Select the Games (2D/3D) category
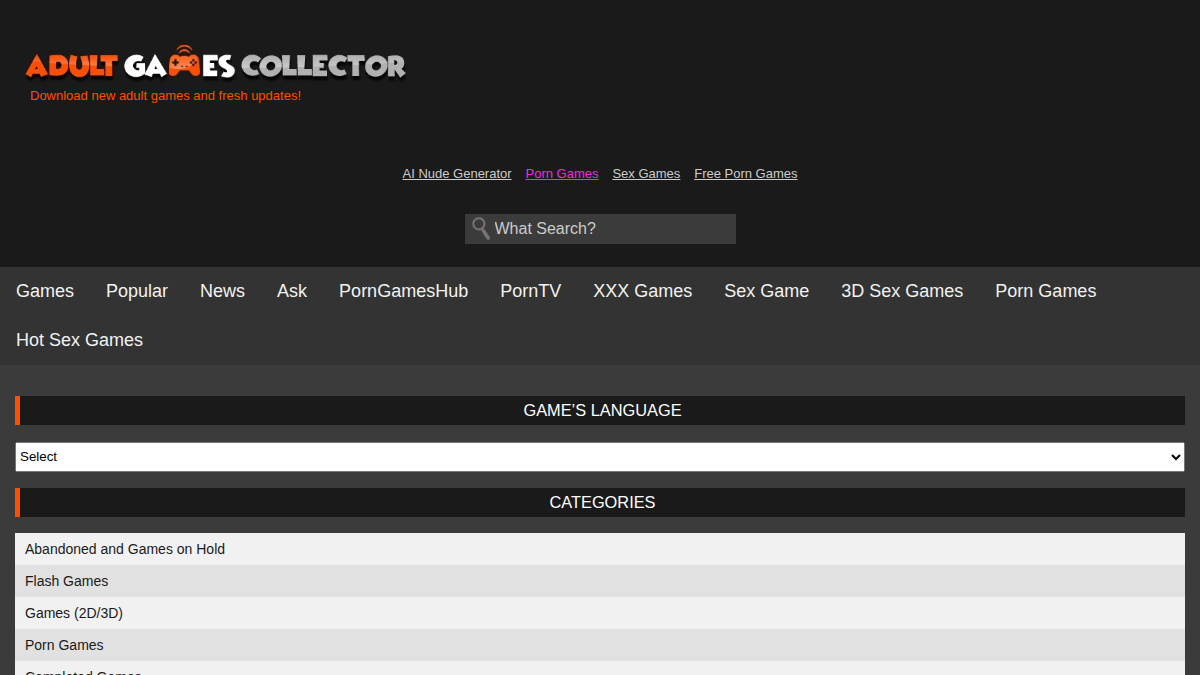1200x675 pixels. tap(600, 613)
